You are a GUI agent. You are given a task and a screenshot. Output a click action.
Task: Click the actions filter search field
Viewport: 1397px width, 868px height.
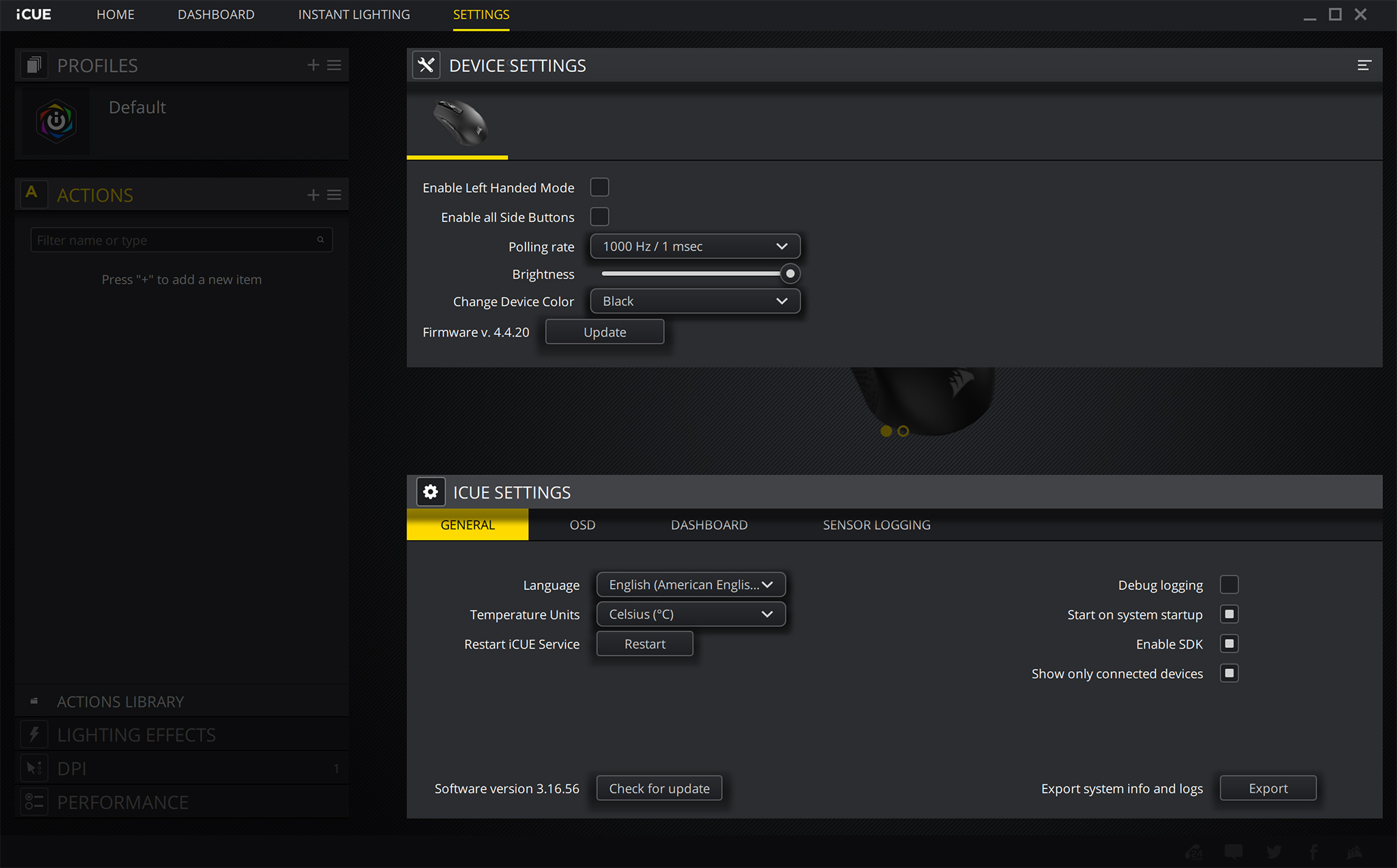(175, 240)
